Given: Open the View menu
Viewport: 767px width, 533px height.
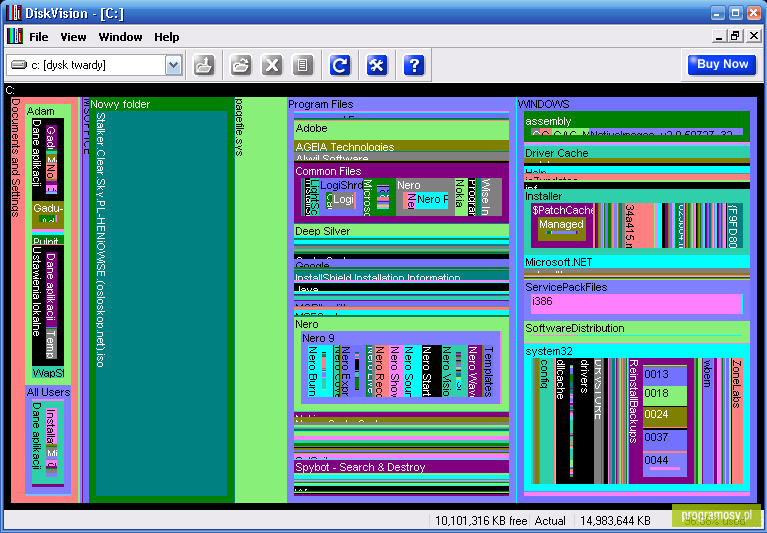Looking at the screenshot, I should (x=73, y=37).
